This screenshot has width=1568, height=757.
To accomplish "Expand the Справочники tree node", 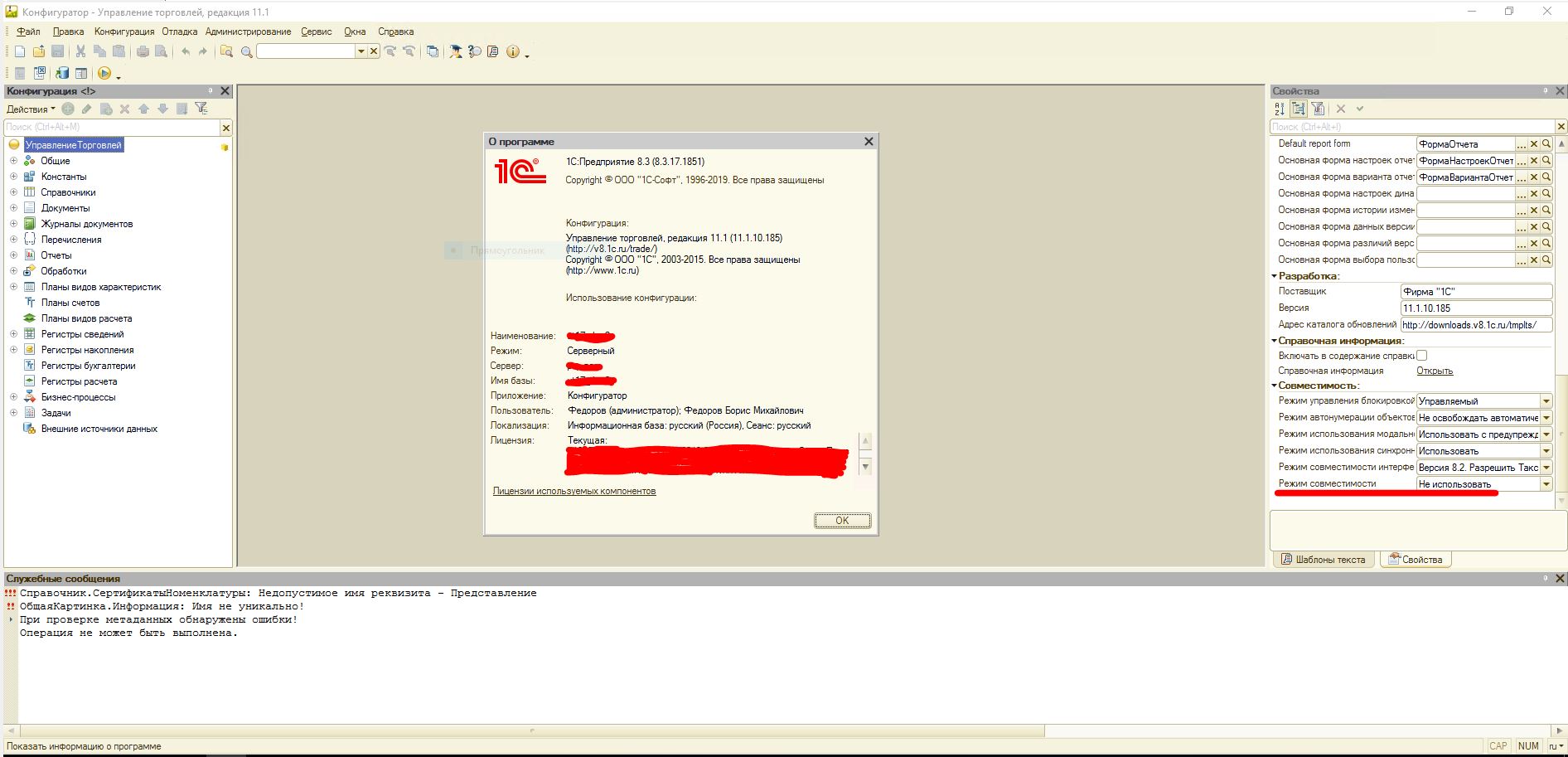I will [x=13, y=192].
